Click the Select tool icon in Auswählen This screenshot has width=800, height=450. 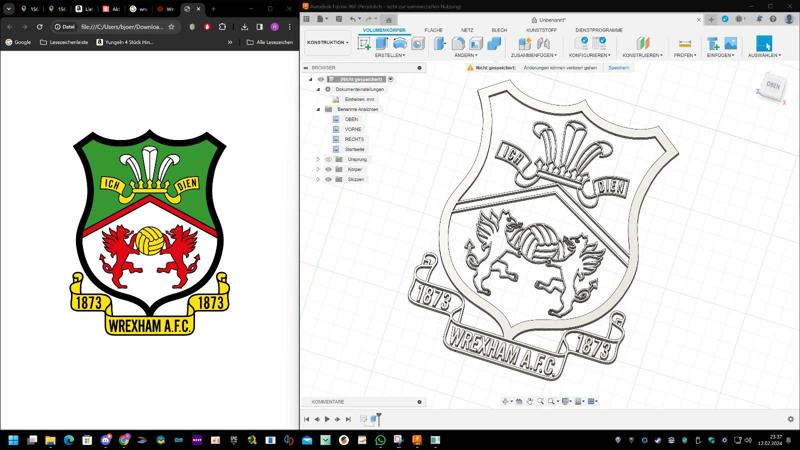point(764,43)
